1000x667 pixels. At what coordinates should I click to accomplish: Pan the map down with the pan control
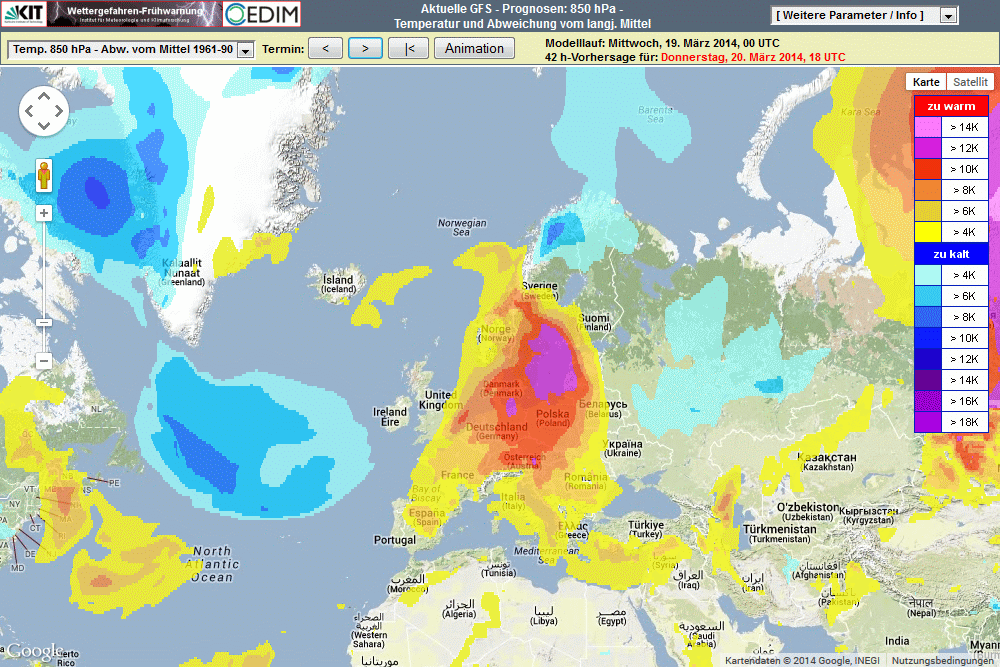43,126
